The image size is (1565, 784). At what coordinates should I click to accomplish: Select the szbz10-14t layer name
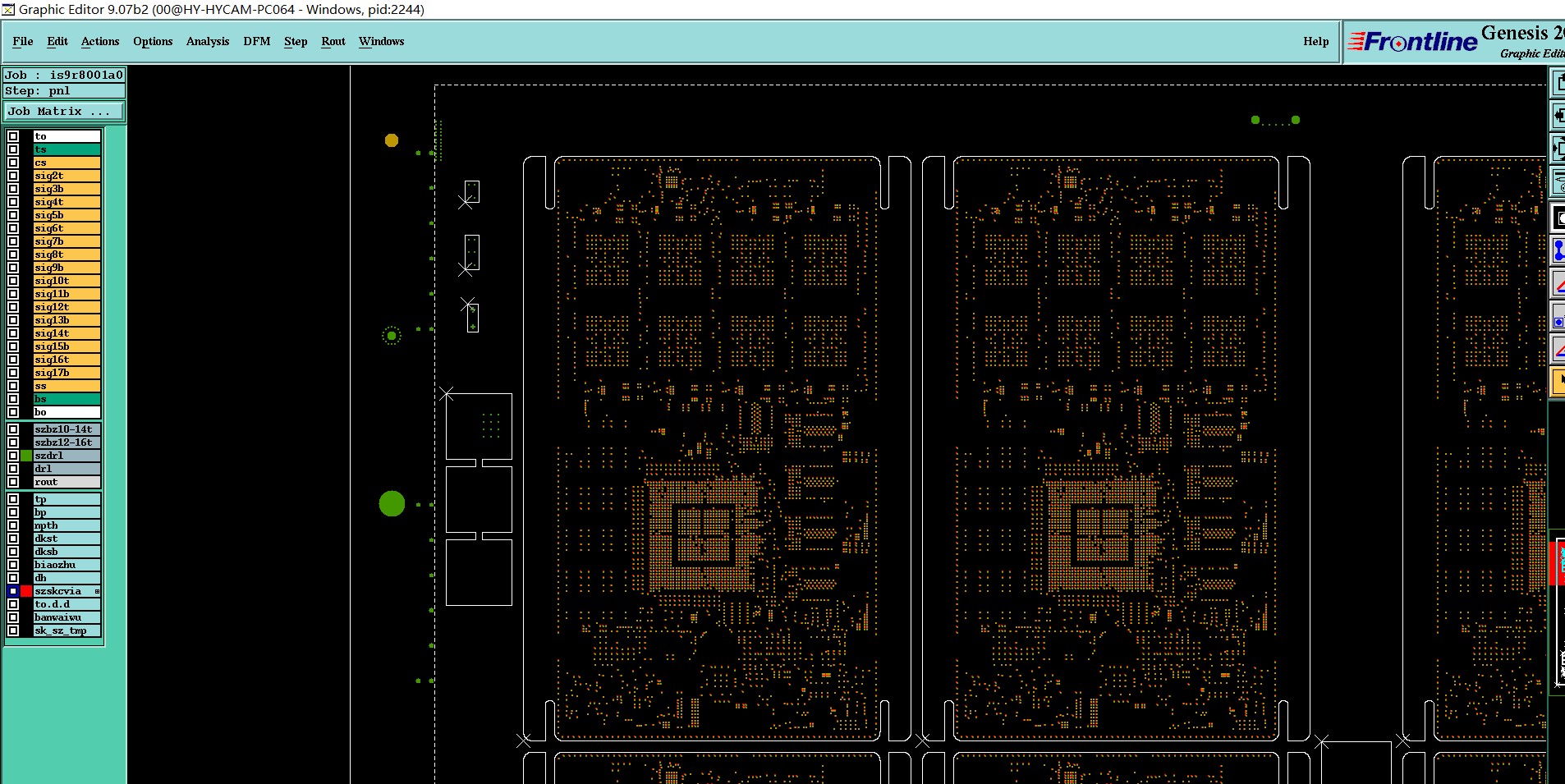coord(67,429)
